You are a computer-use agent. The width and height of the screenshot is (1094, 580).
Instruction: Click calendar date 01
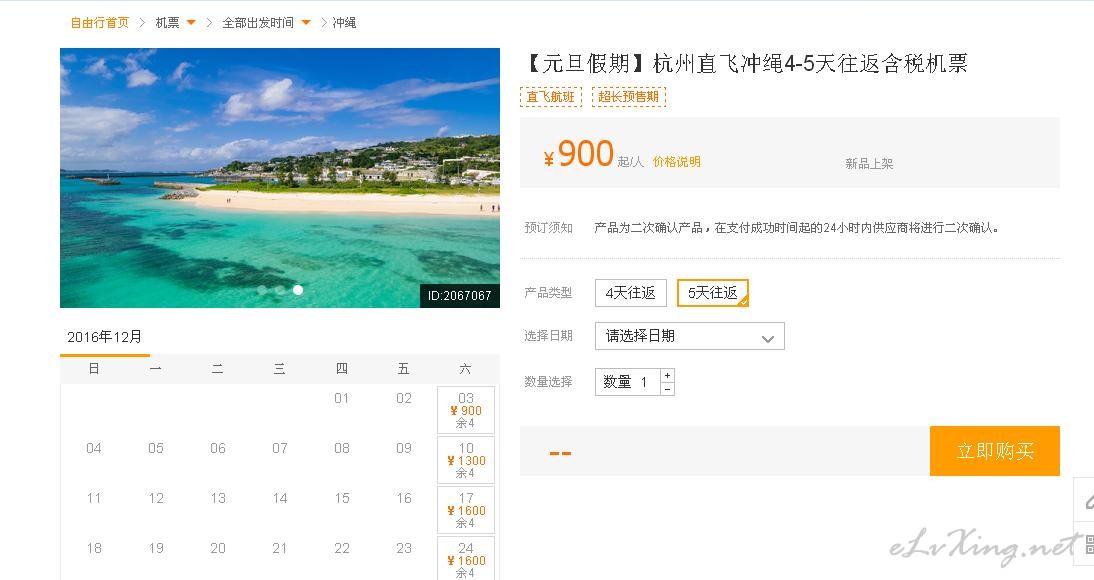pyautogui.click(x=341, y=399)
